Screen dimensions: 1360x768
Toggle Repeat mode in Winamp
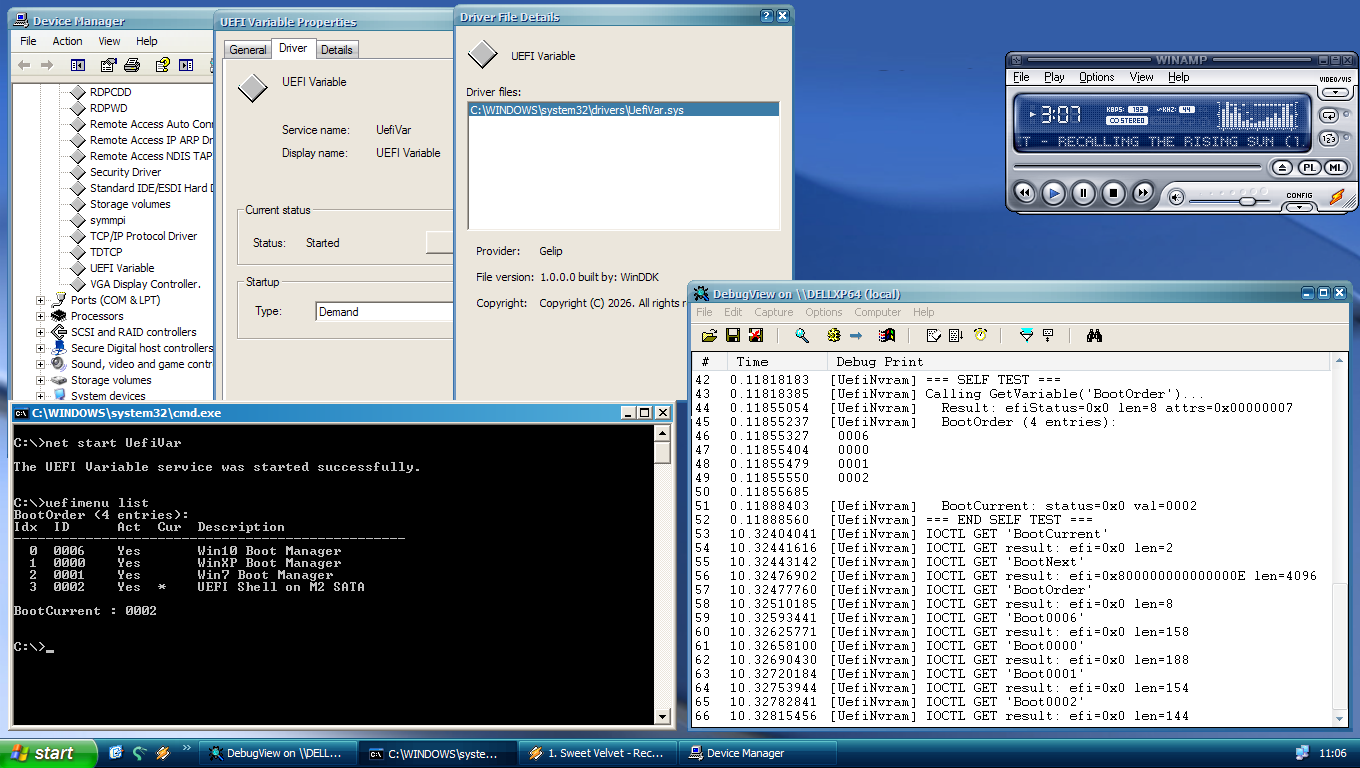(x=1330, y=115)
